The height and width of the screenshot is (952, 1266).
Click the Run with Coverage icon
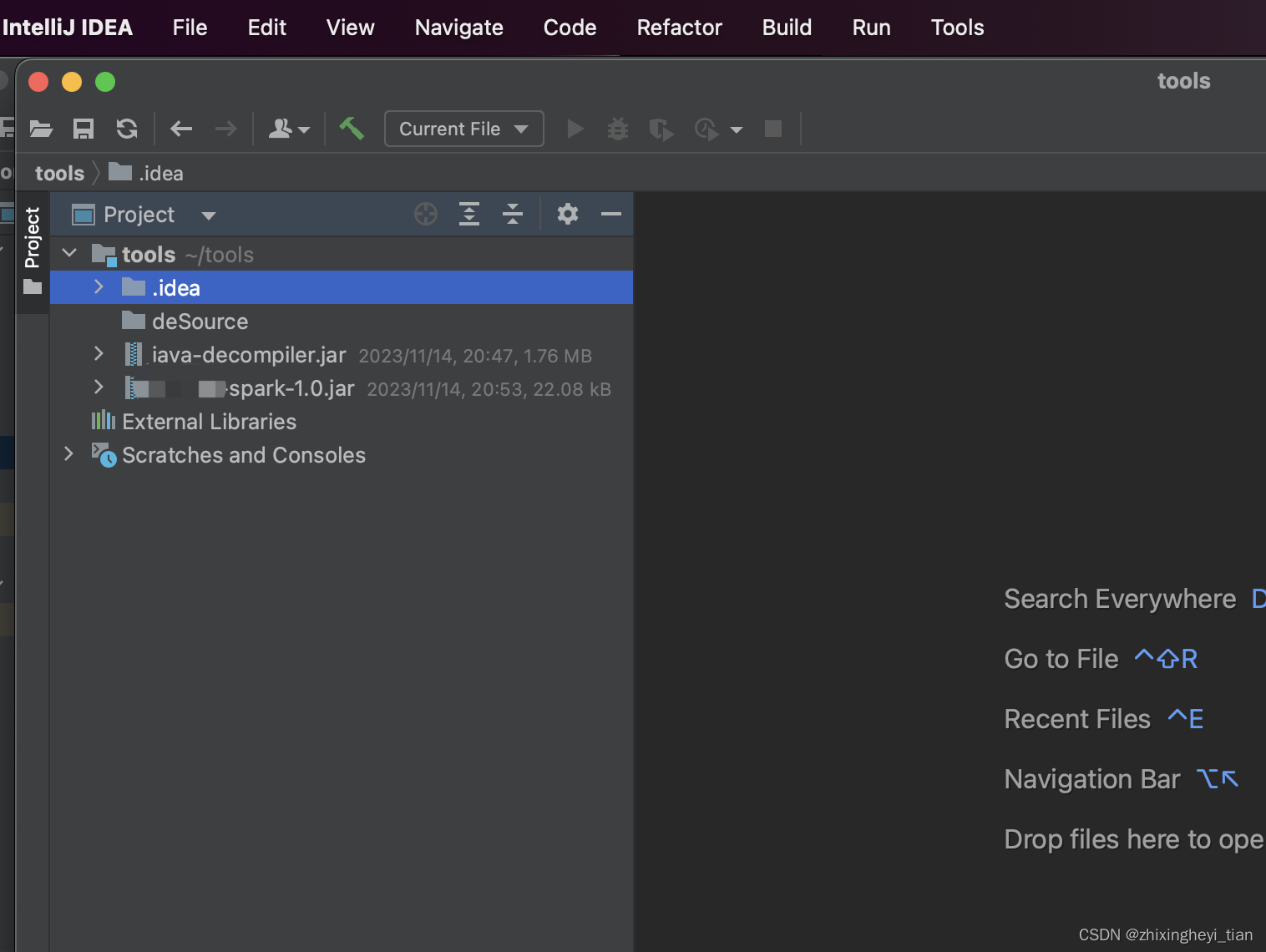[x=661, y=129]
